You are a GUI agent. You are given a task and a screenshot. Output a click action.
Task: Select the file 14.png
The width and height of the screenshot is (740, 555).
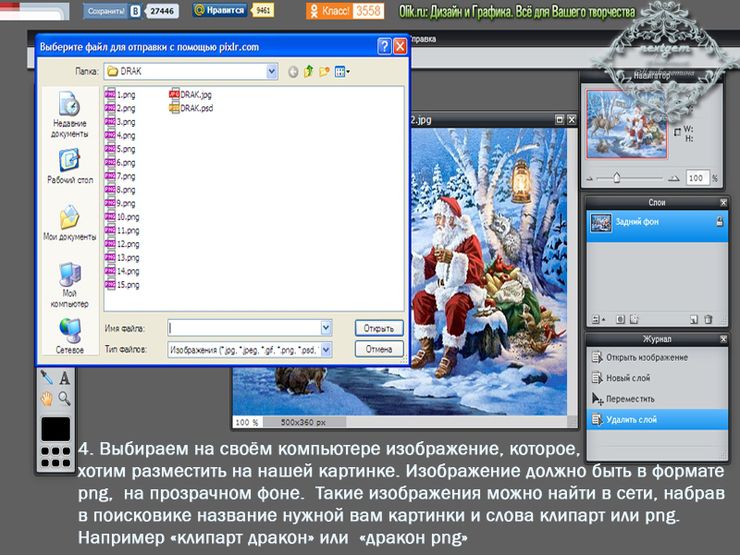pos(122,271)
